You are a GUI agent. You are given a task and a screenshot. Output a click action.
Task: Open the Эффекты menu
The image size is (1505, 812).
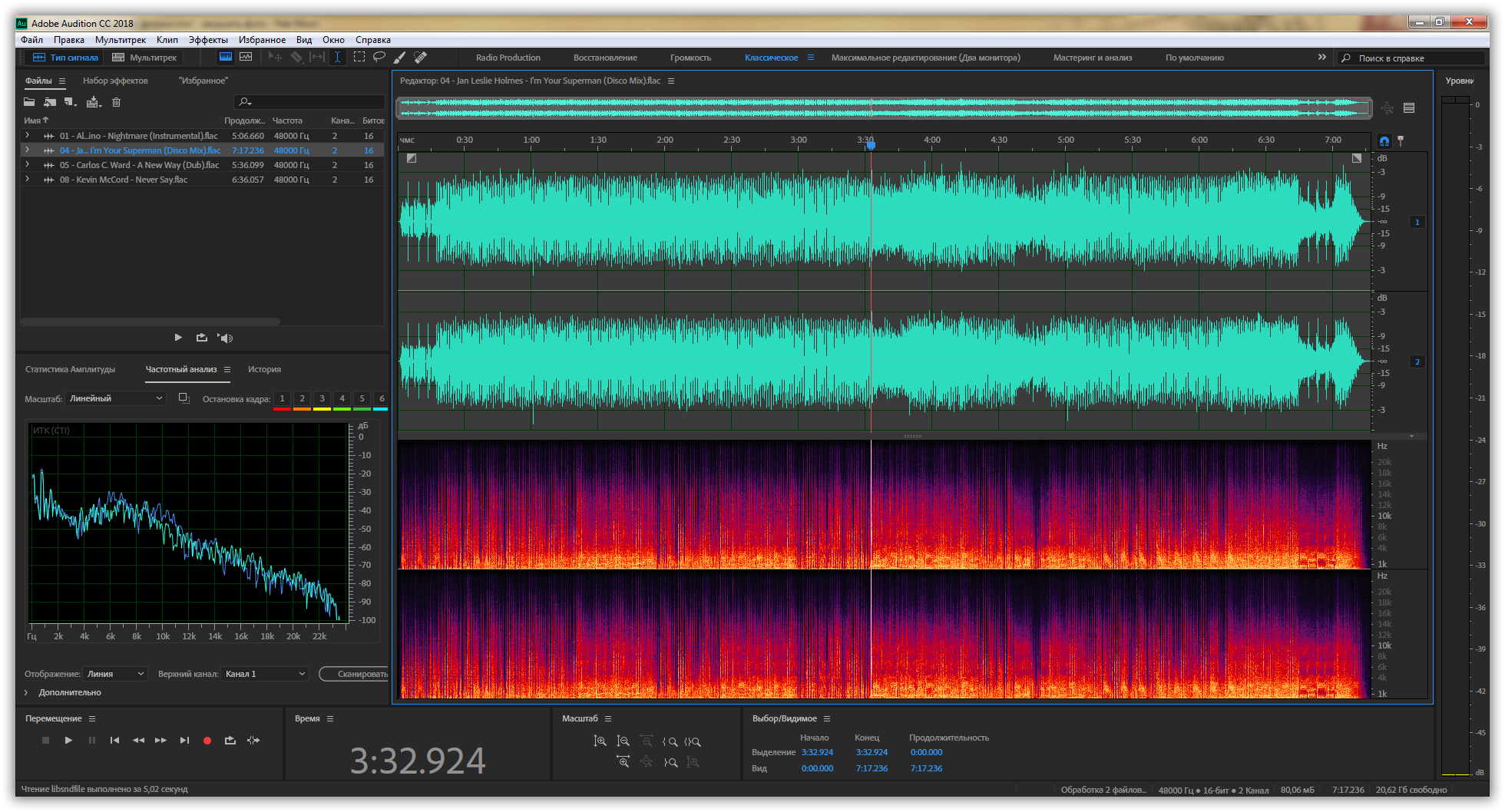tap(208, 40)
